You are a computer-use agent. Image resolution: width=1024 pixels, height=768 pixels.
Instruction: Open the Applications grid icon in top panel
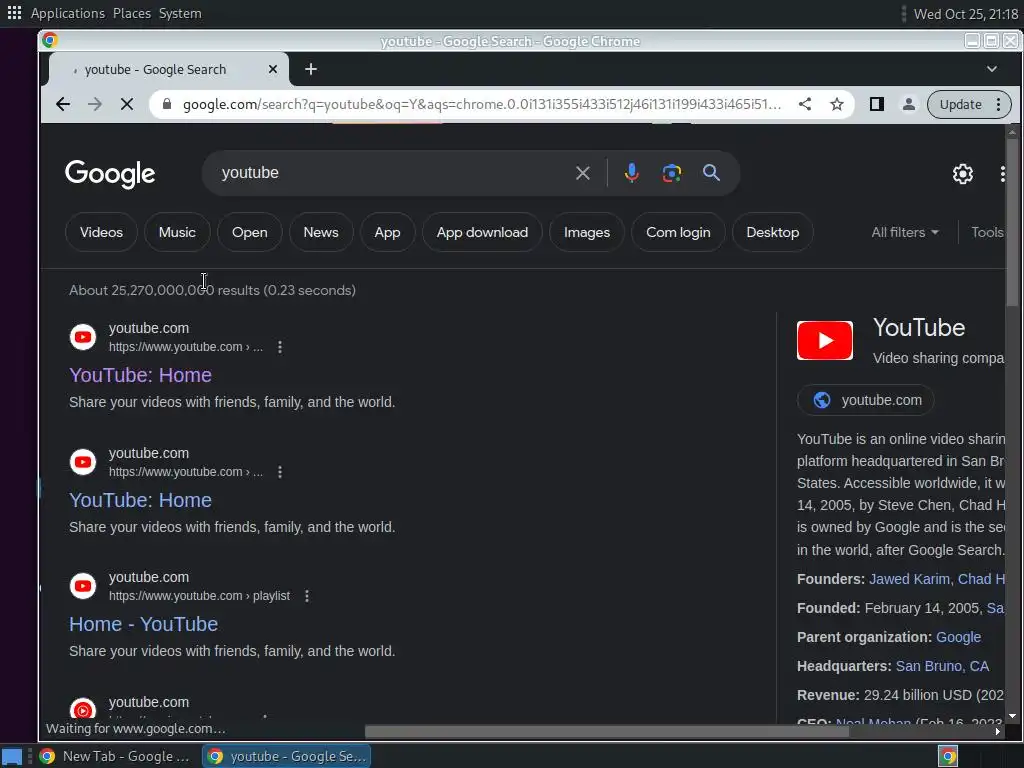click(x=14, y=13)
